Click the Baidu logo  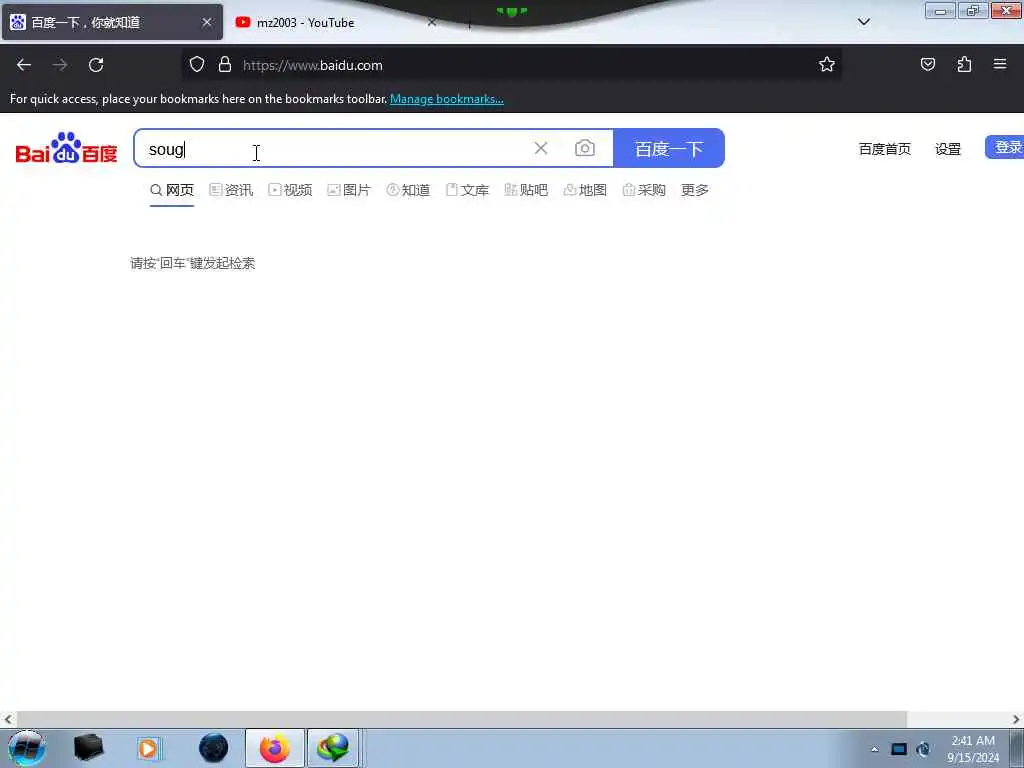[x=67, y=148]
